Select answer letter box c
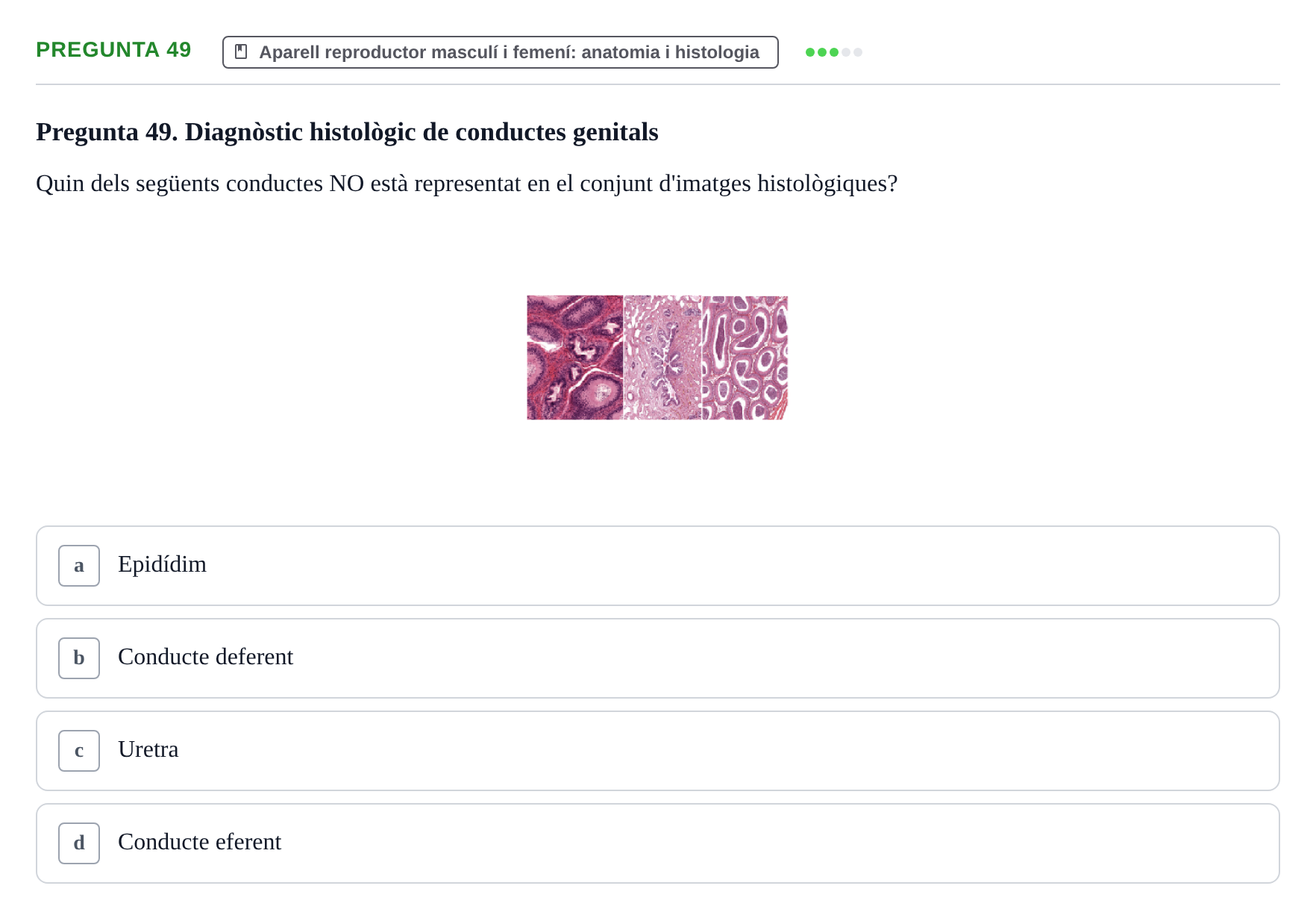The image size is (1316, 921). (x=79, y=751)
